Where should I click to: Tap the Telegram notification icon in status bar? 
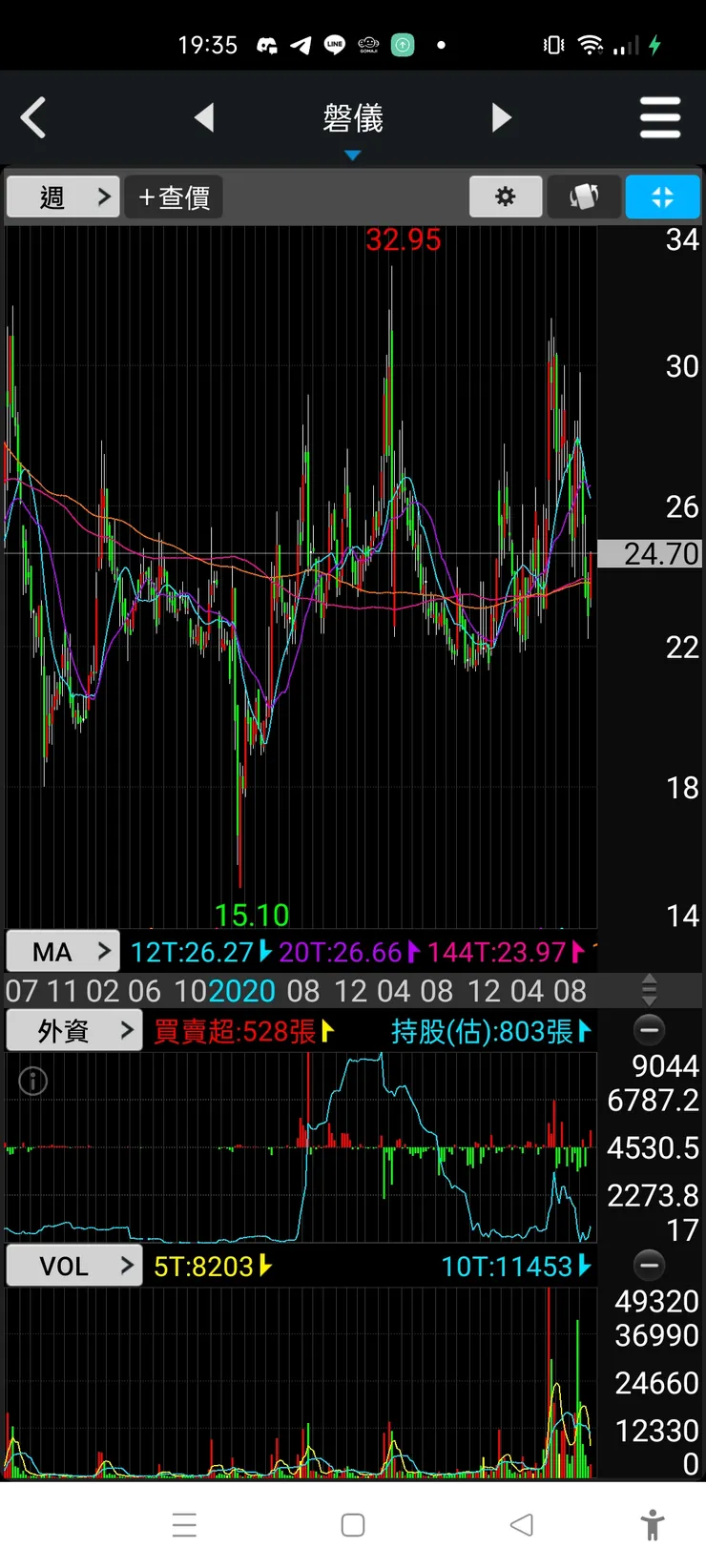pyautogui.click(x=301, y=45)
